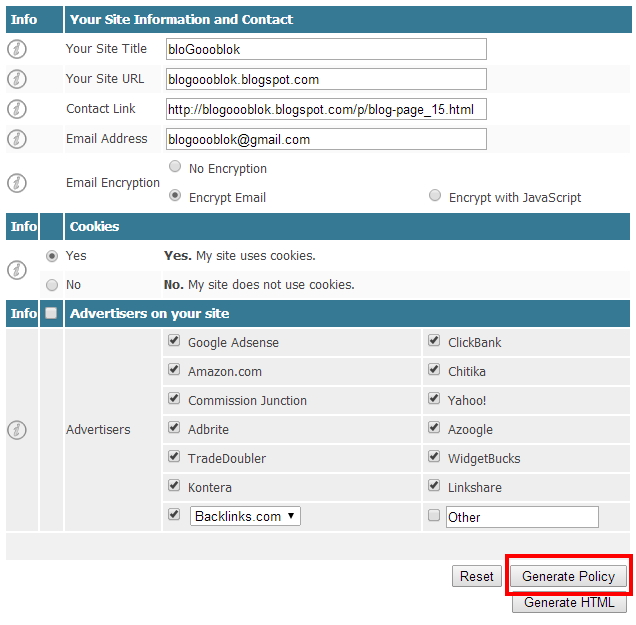Click info icon beside Email Encryption

tap(17, 183)
